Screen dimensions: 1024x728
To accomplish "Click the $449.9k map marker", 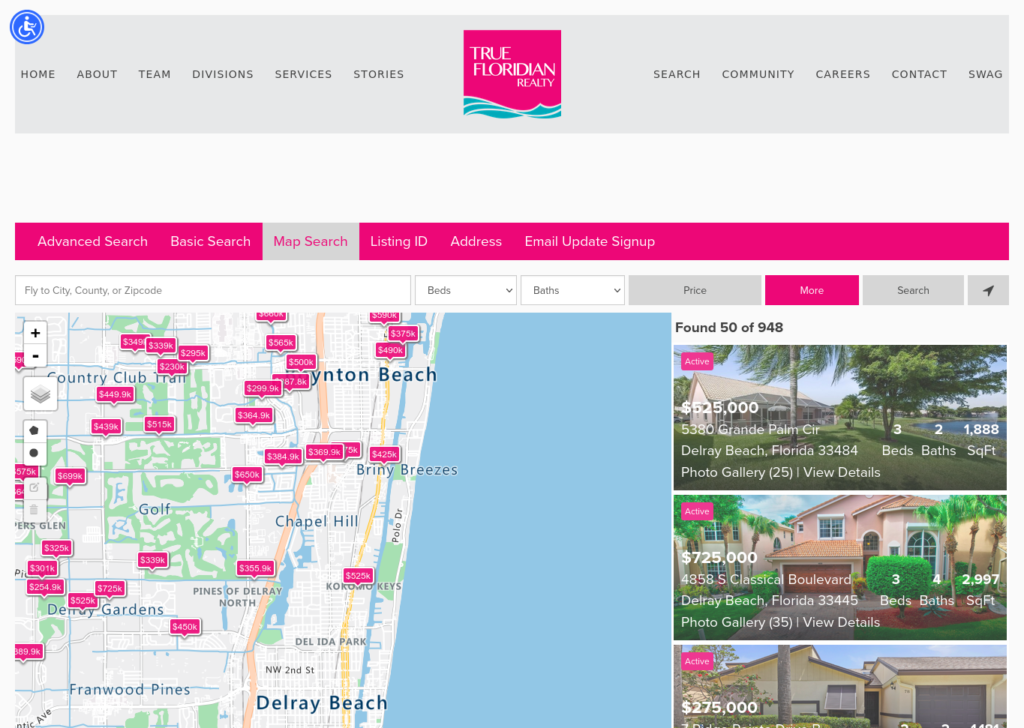I will [115, 394].
